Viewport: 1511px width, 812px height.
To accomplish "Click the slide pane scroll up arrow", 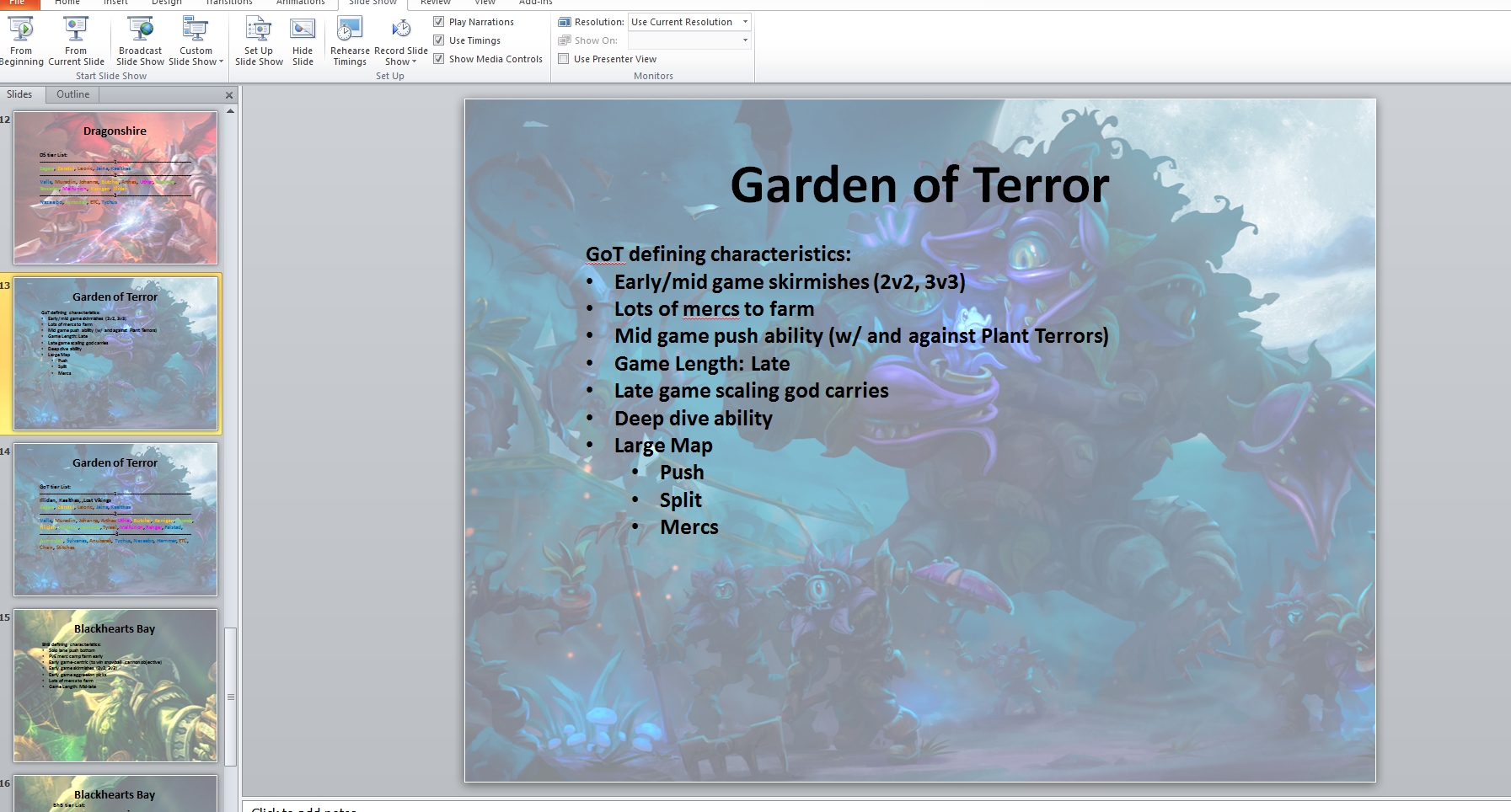I will pyautogui.click(x=230, y=111).
